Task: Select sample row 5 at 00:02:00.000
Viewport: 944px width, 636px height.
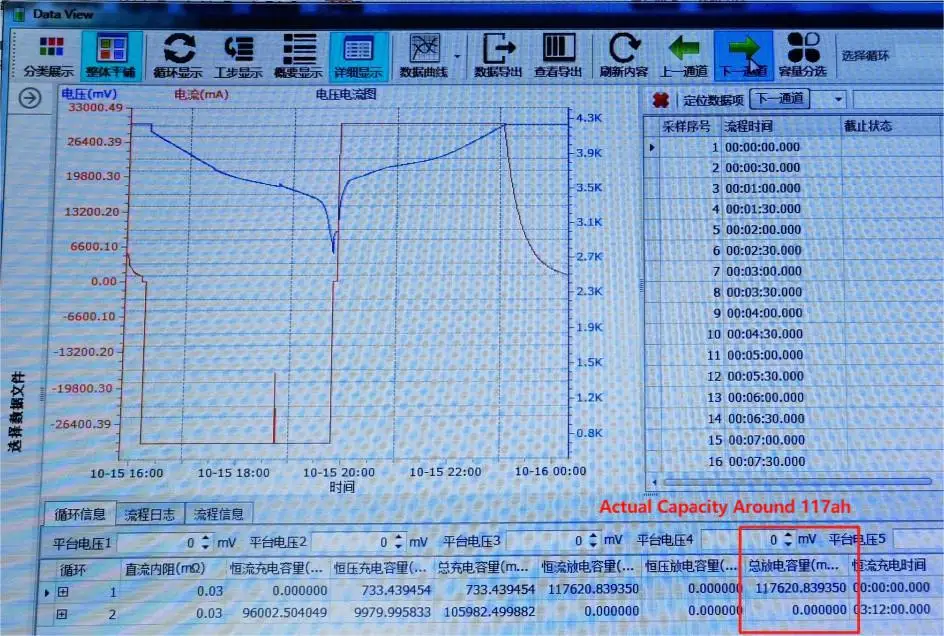Action: (793, 230)
